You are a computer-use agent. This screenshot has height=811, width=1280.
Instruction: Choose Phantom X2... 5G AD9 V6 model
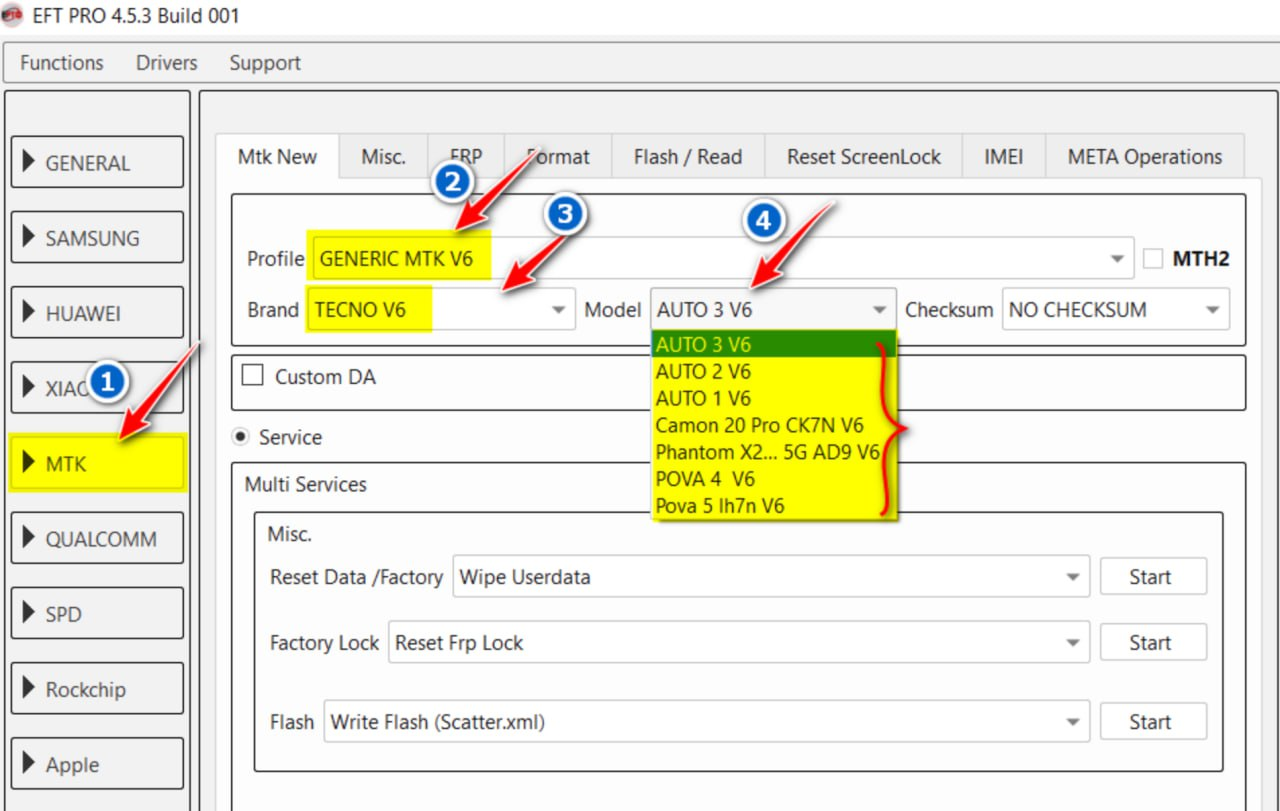point(774,452)
